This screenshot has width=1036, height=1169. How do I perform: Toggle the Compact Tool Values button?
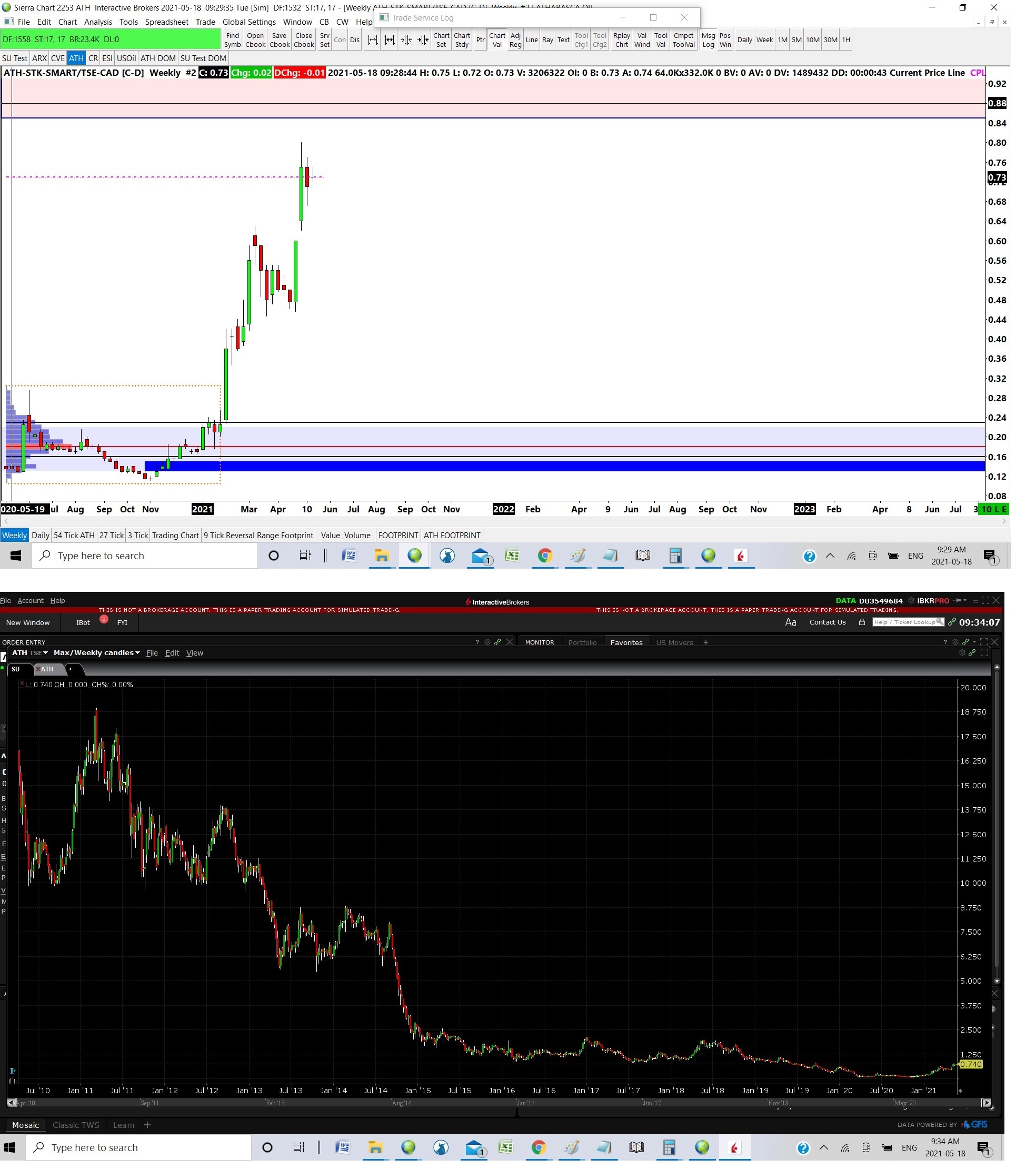683,40
